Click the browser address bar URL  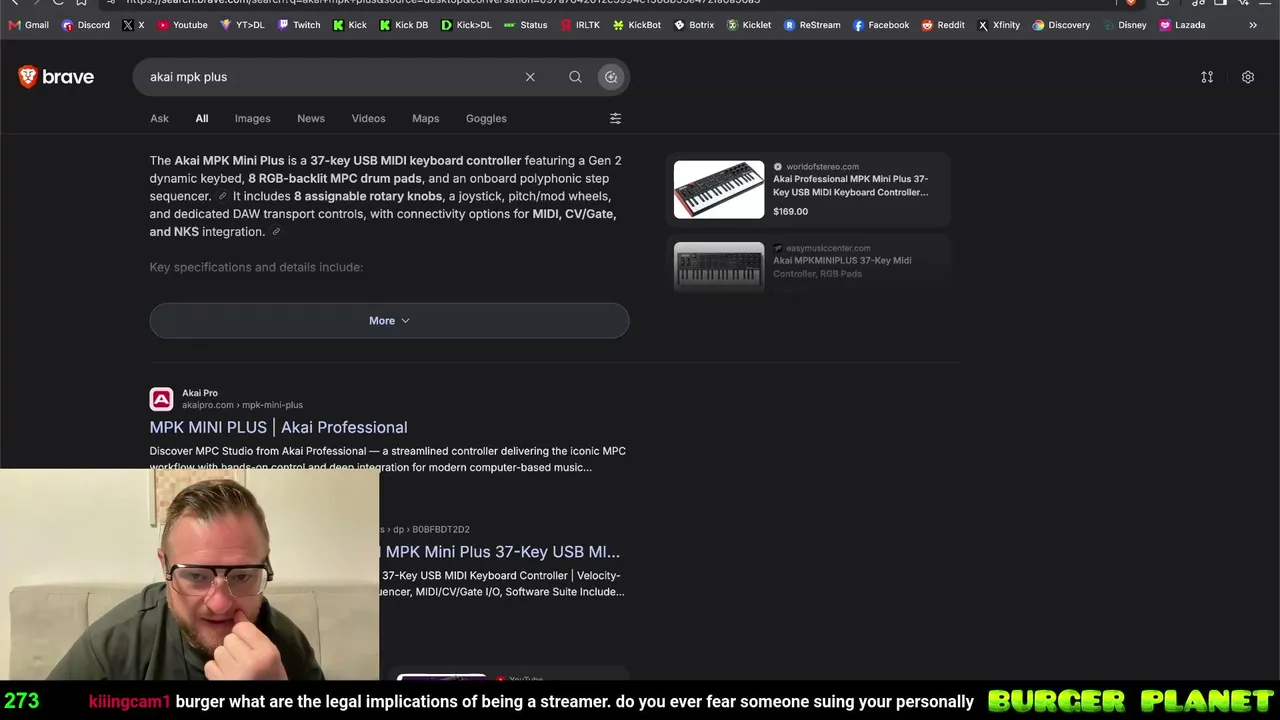coord(443,2)
